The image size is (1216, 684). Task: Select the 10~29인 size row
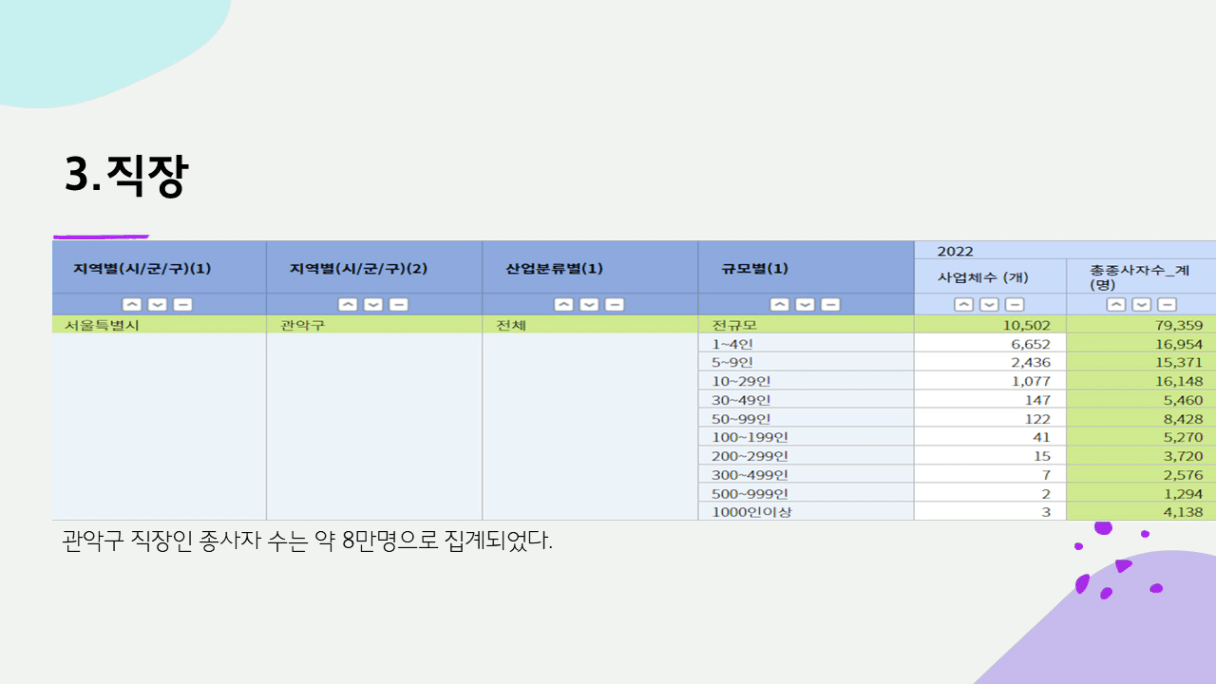pos(740,381)
